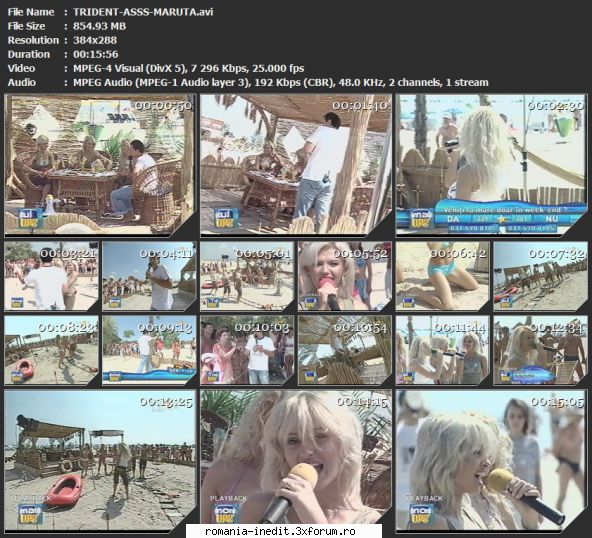
Task: Open the crowd frame at 00:10:03
Action: tap(247, 350)
